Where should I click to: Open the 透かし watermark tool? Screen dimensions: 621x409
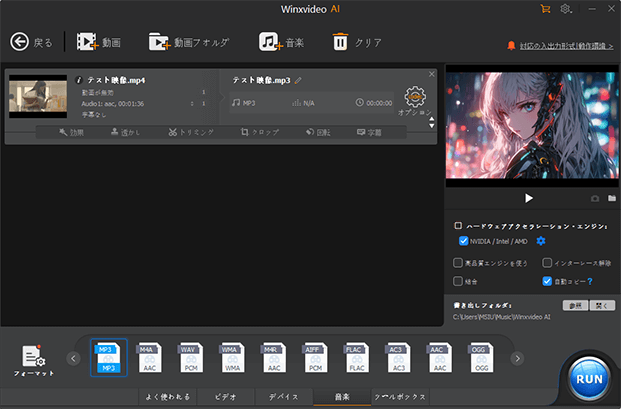[125, 132]
